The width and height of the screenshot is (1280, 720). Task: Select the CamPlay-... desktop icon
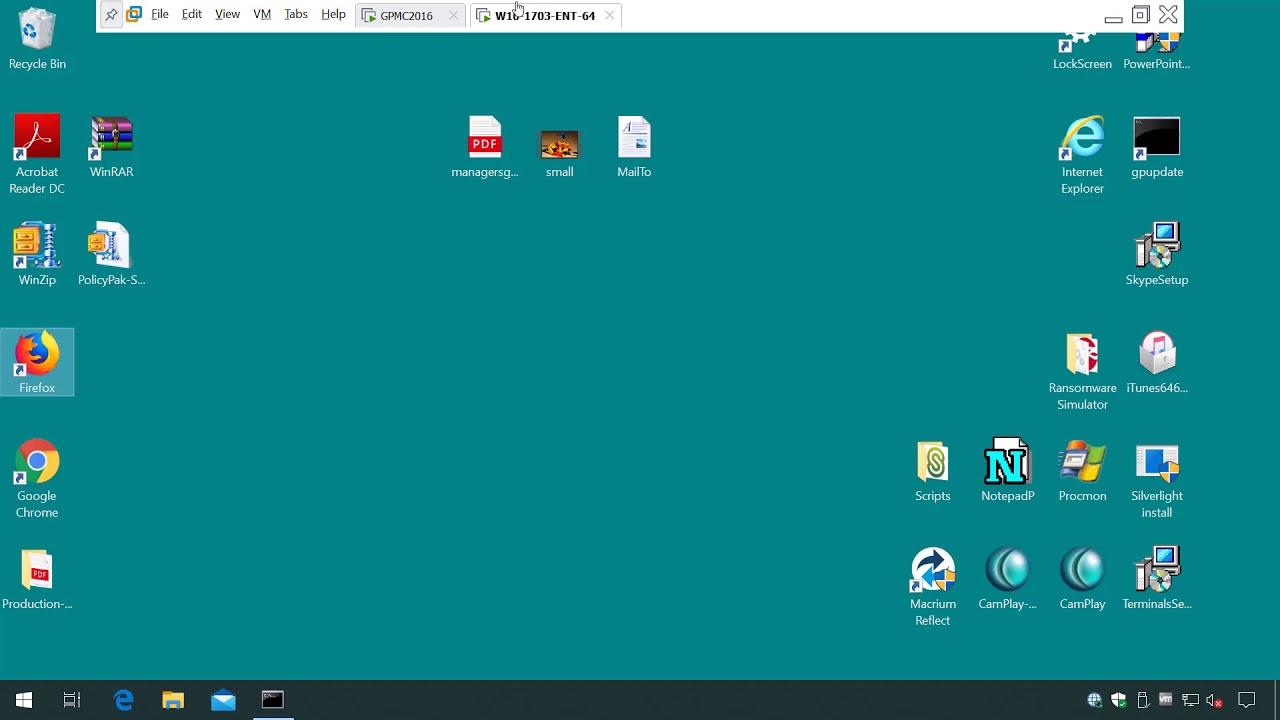1007,579
